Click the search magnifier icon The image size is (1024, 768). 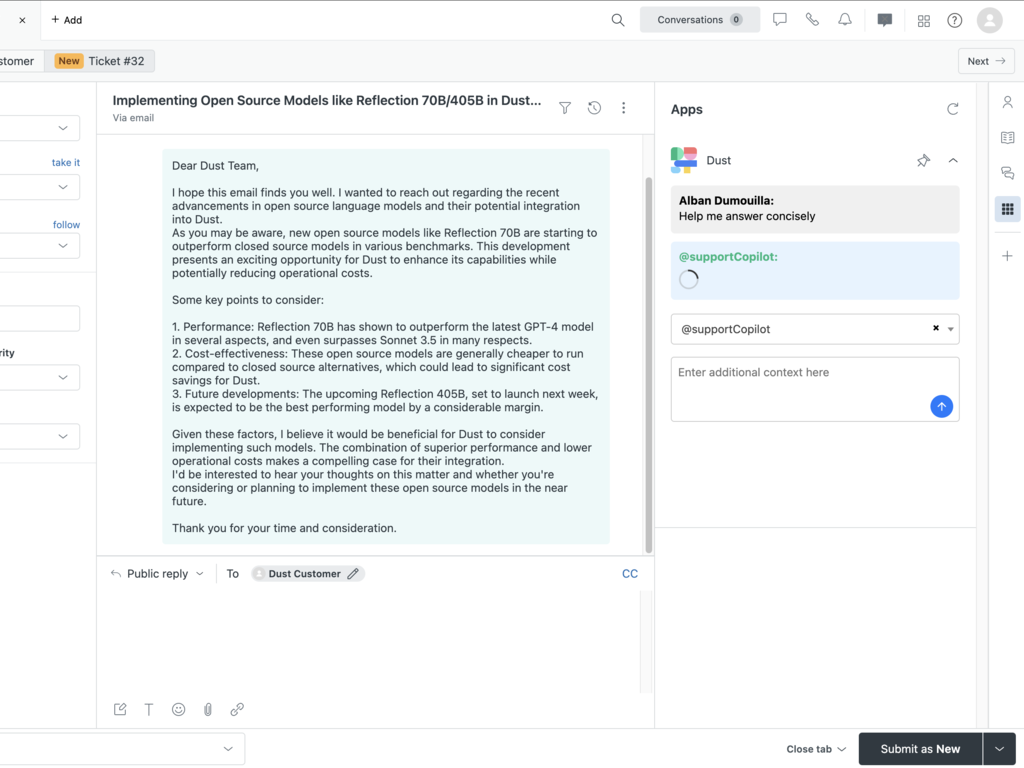click(x=618, y=20)
